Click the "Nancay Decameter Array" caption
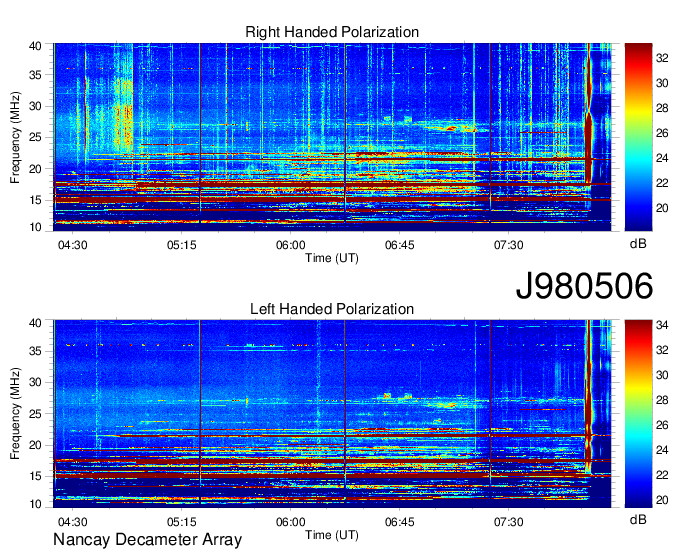 click(147, 540)
